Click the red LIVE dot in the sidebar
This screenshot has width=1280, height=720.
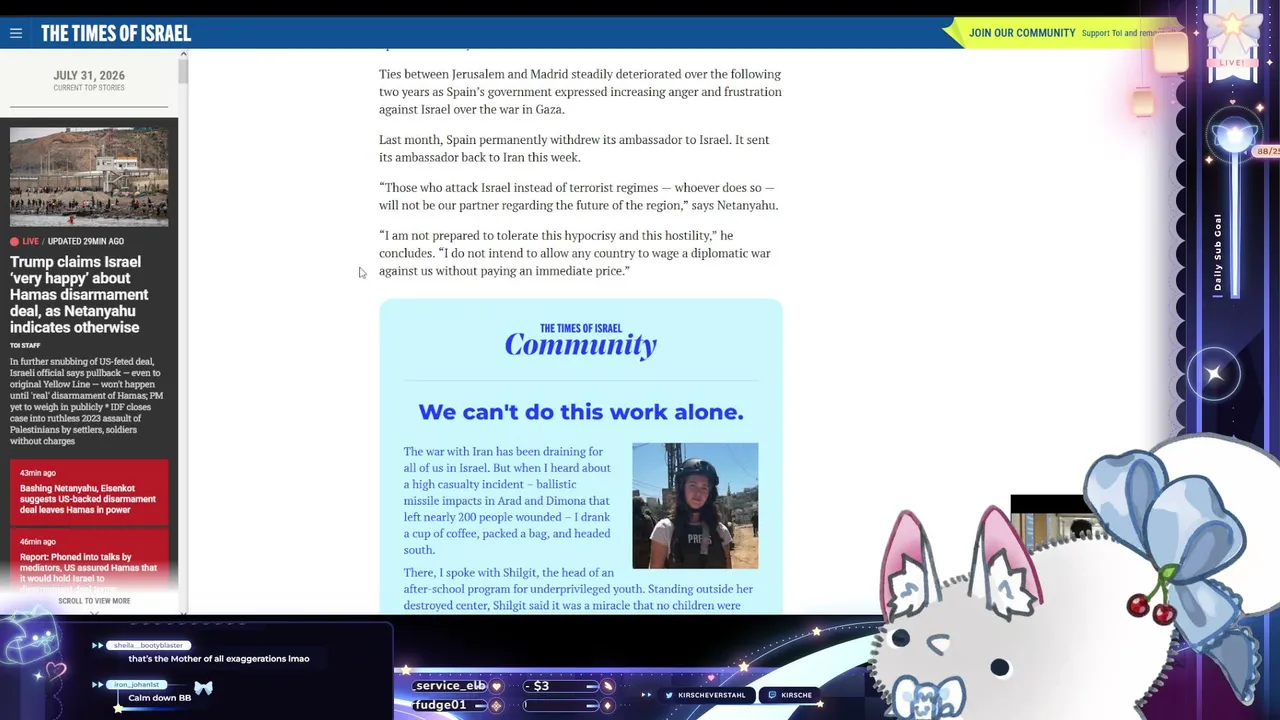click(15, 241)
